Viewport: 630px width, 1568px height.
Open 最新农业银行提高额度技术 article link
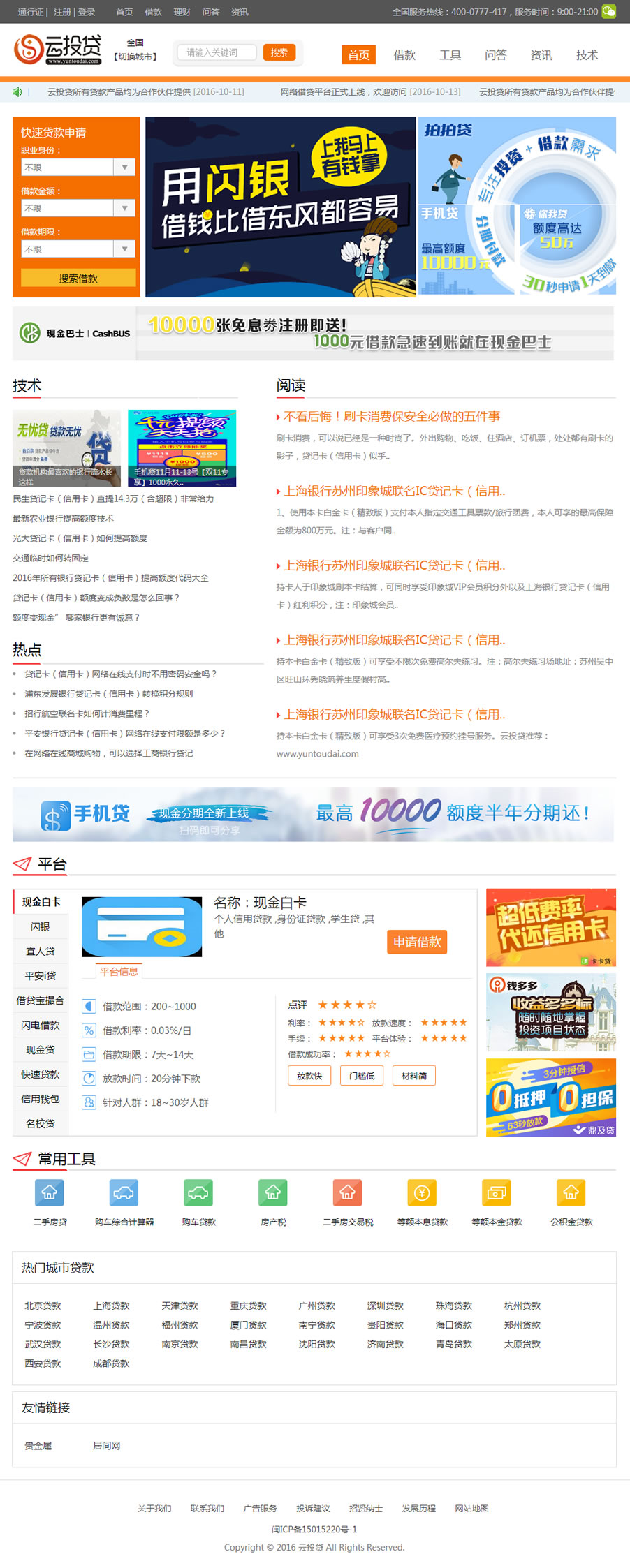pyautogui.click(x=63, y=519)
